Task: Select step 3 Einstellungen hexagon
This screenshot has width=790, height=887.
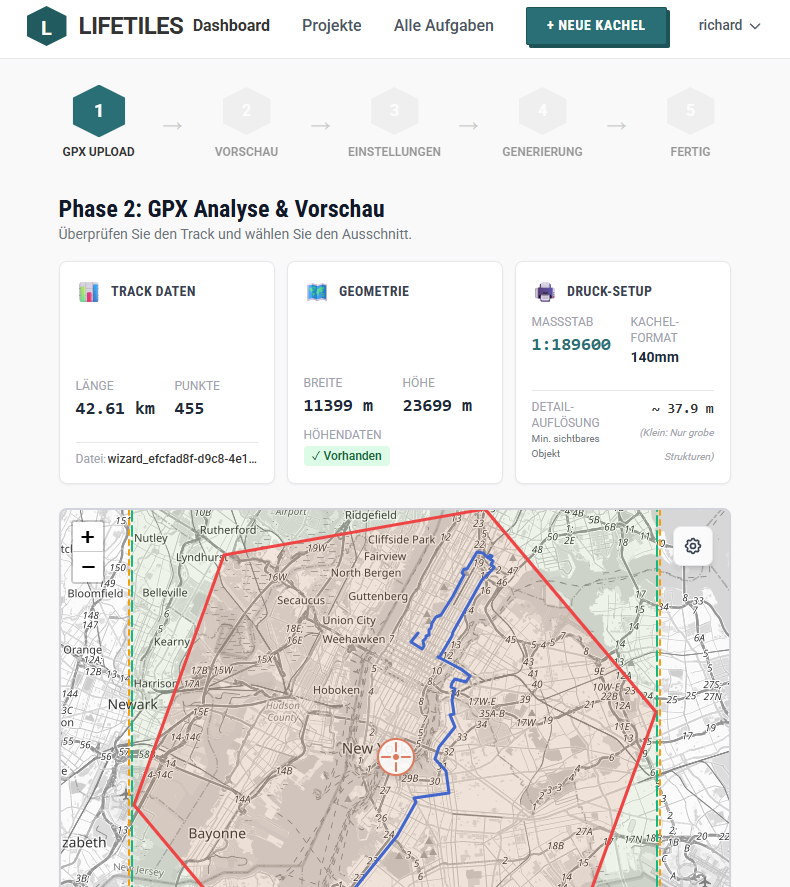Action: [395, 111]
